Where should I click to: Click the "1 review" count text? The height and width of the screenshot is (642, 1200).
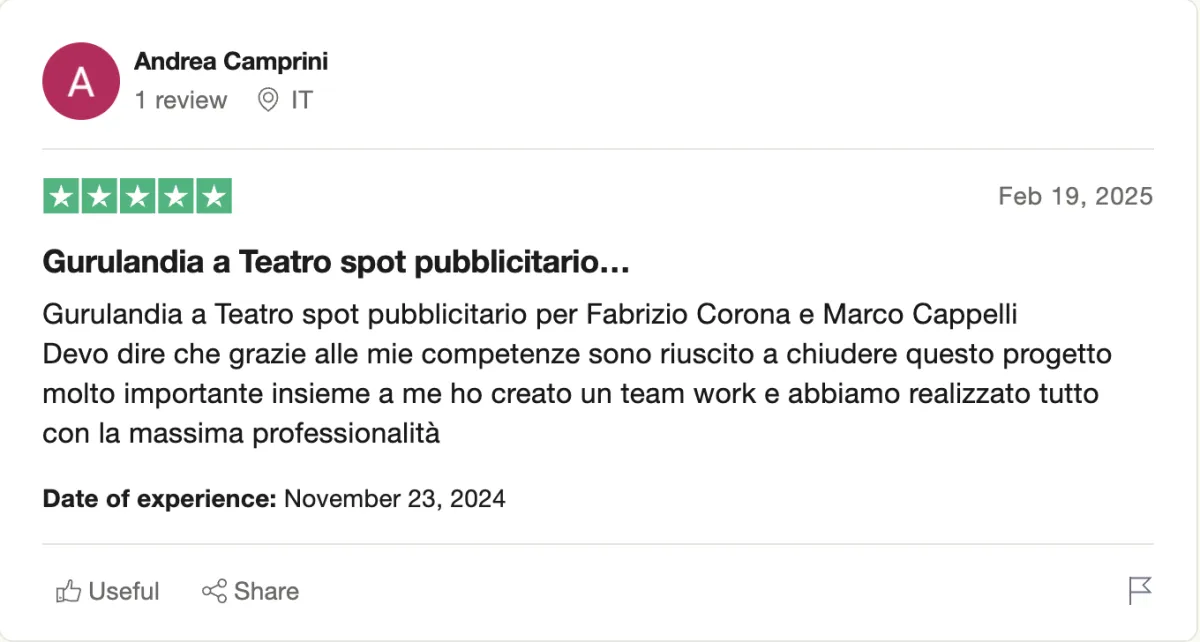pyautogui.click(x=181, y=100)
